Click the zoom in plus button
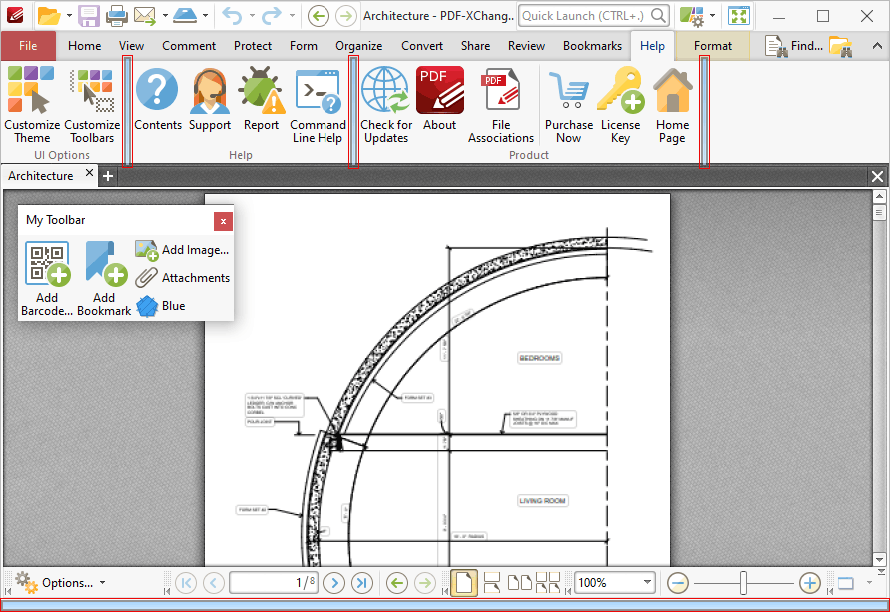Image resolution: width=890 pixels, height=612 pixels. coord(809,582)
